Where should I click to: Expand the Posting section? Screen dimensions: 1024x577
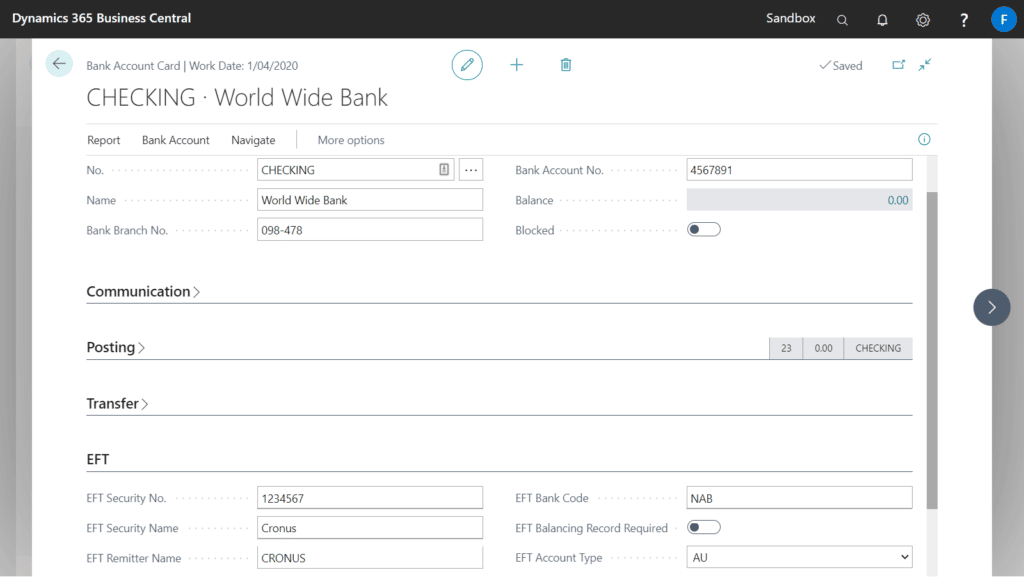click(x=115, y=347)
